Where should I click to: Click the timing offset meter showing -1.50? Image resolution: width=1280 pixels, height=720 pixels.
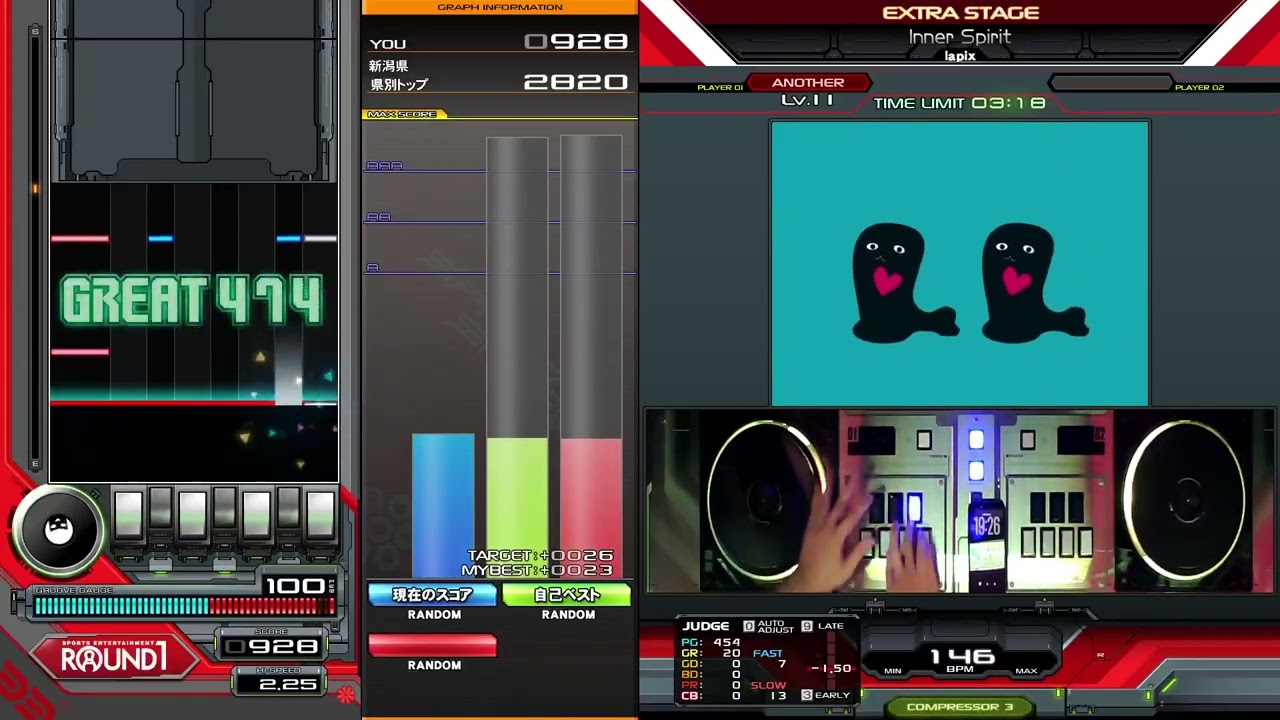[830, 668]
